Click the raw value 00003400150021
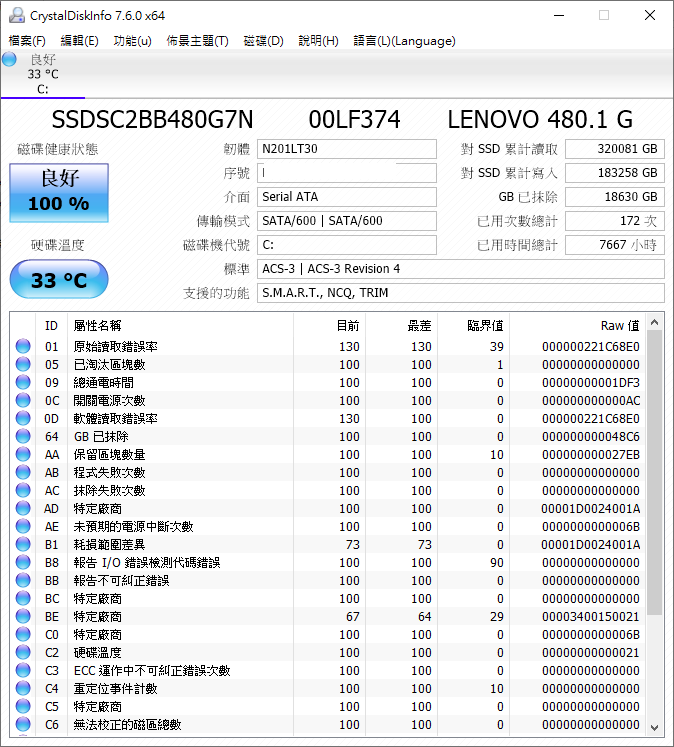This screenshot has width=674, height=747. point(591,616)
